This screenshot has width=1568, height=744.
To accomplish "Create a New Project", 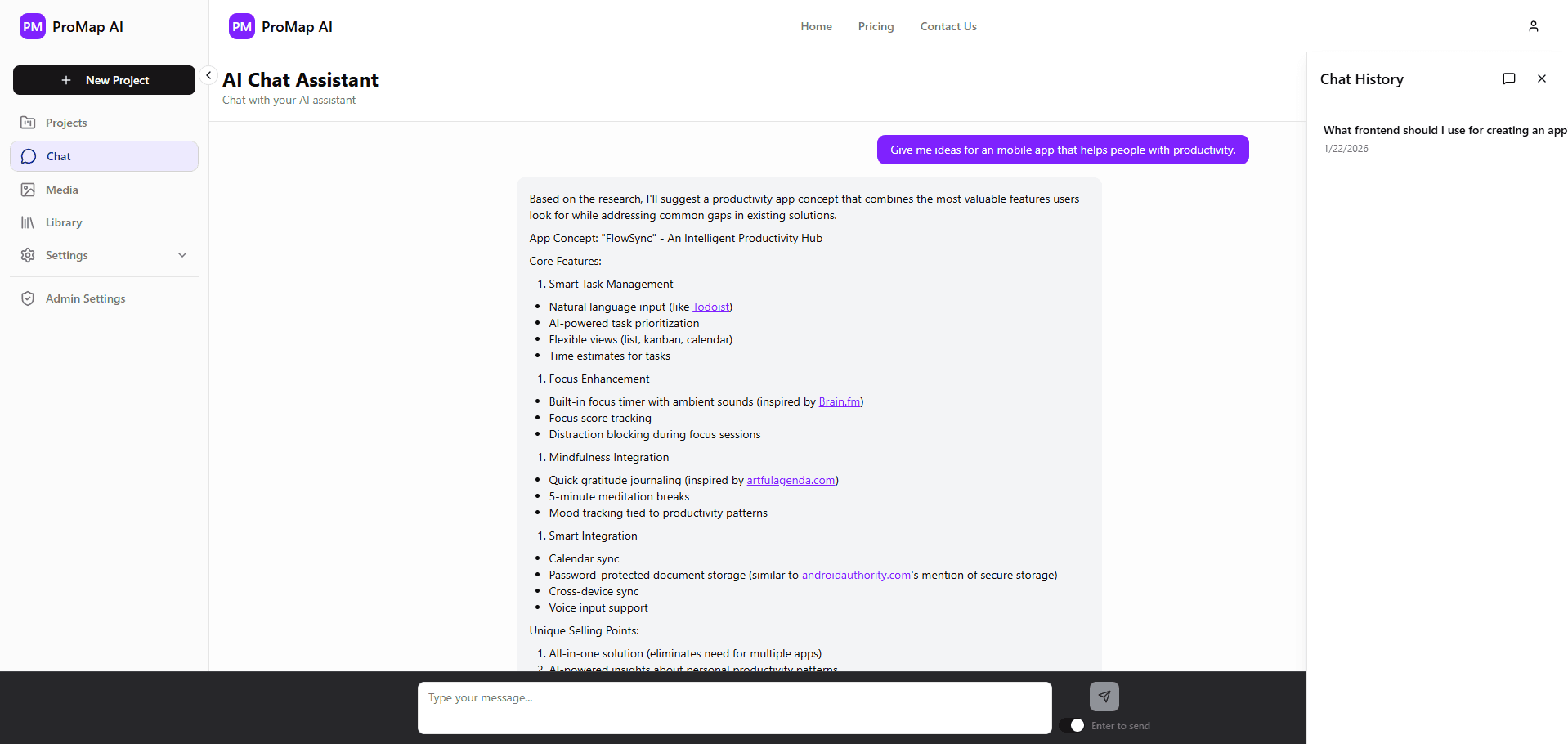I will [104, 79].
